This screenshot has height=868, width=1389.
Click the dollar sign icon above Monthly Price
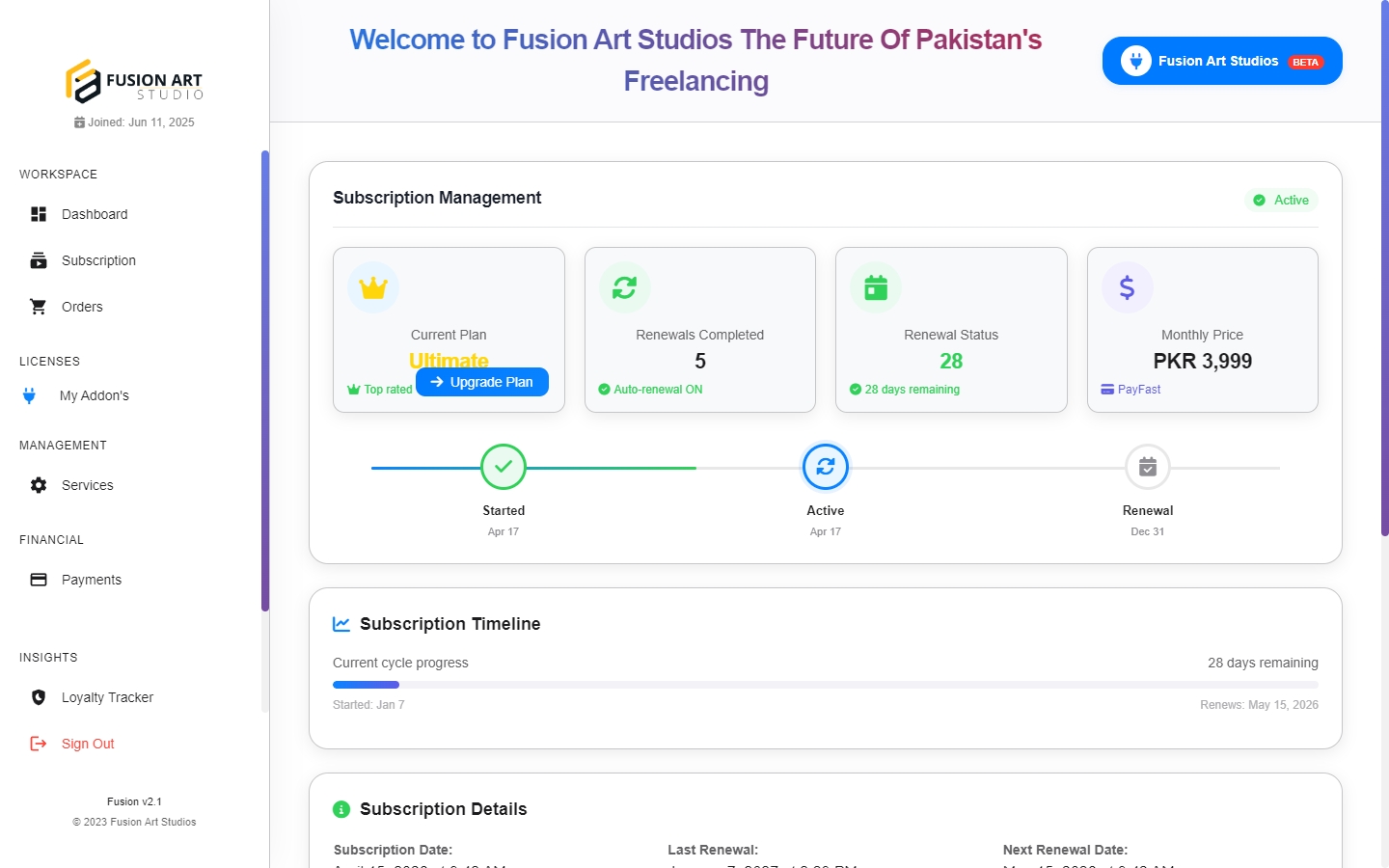(1127, 287)
